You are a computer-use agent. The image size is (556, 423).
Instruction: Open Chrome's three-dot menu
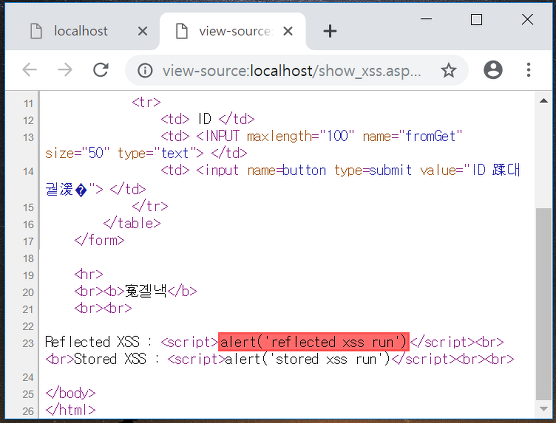(x=528, y=70)
